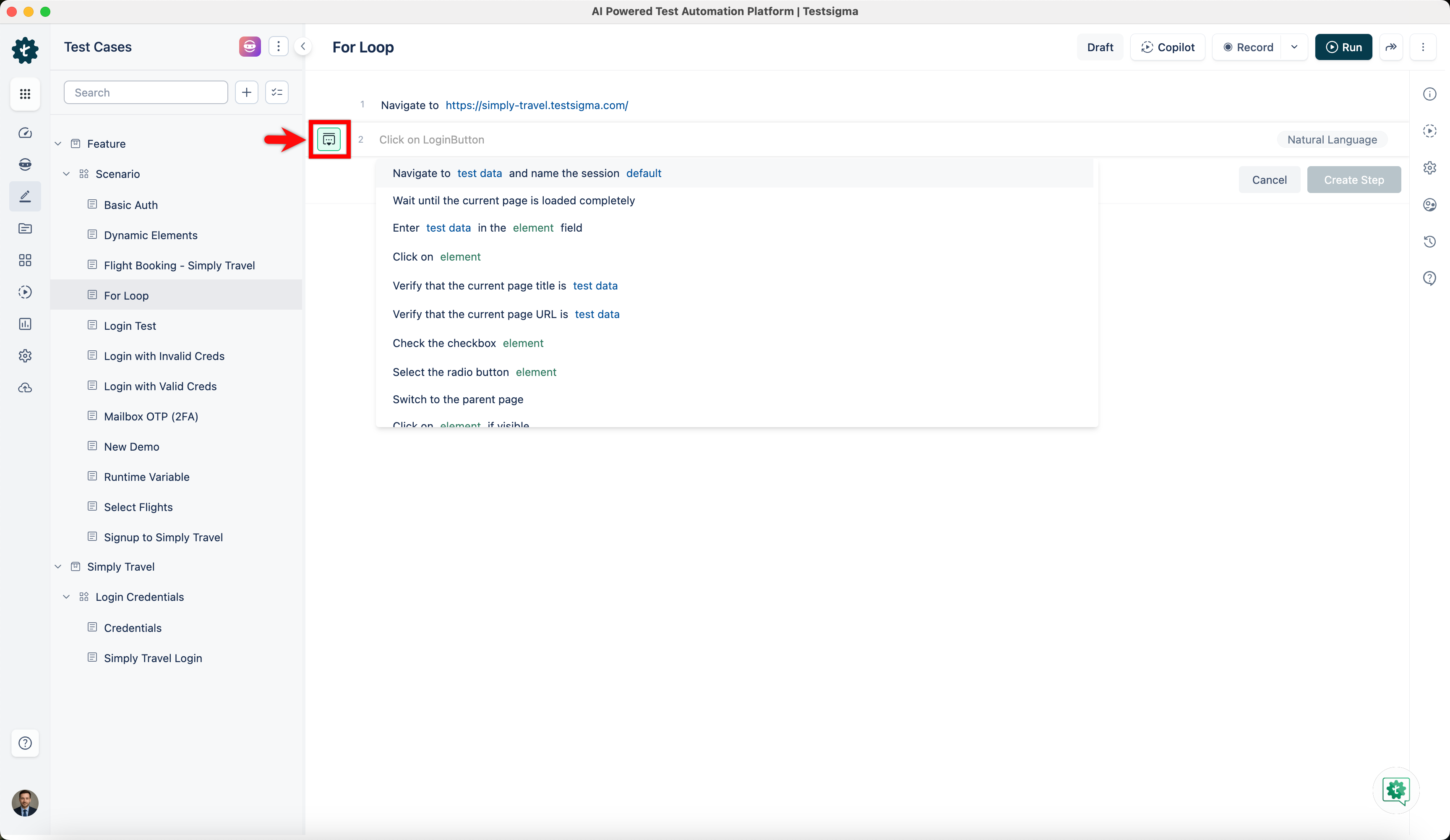Click the multi-select checklist icon beside search

pos(277,92)
